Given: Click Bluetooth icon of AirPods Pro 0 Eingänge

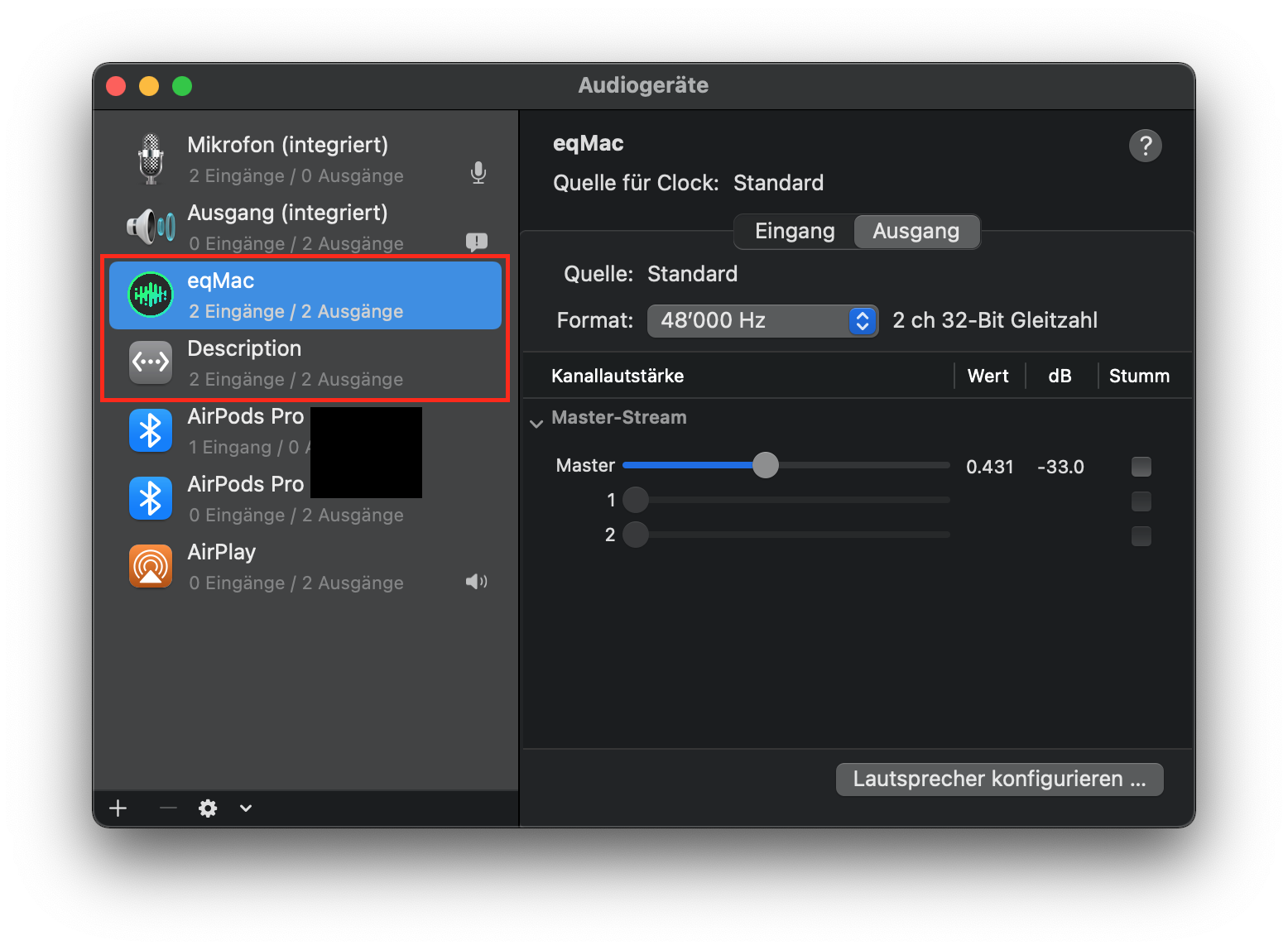Looking at the screenshot, I should pos(151,498).
